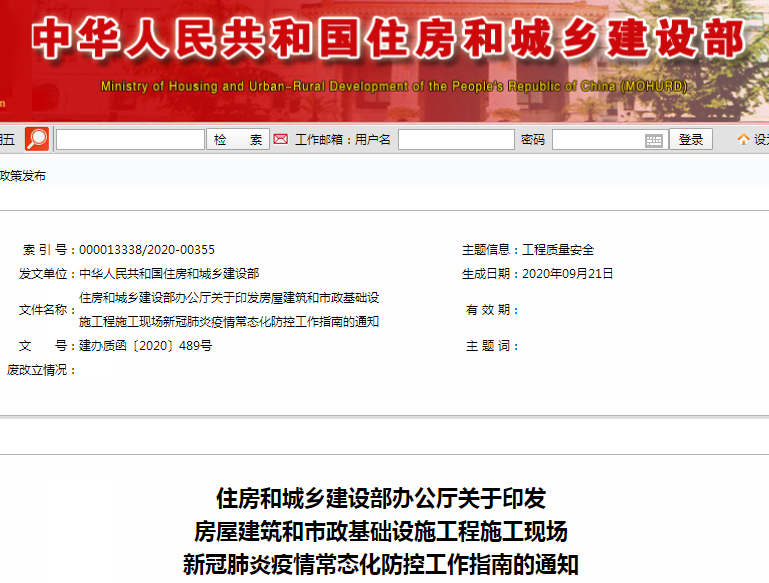
Task: Focus the site search text box
Action: [130, 140]
